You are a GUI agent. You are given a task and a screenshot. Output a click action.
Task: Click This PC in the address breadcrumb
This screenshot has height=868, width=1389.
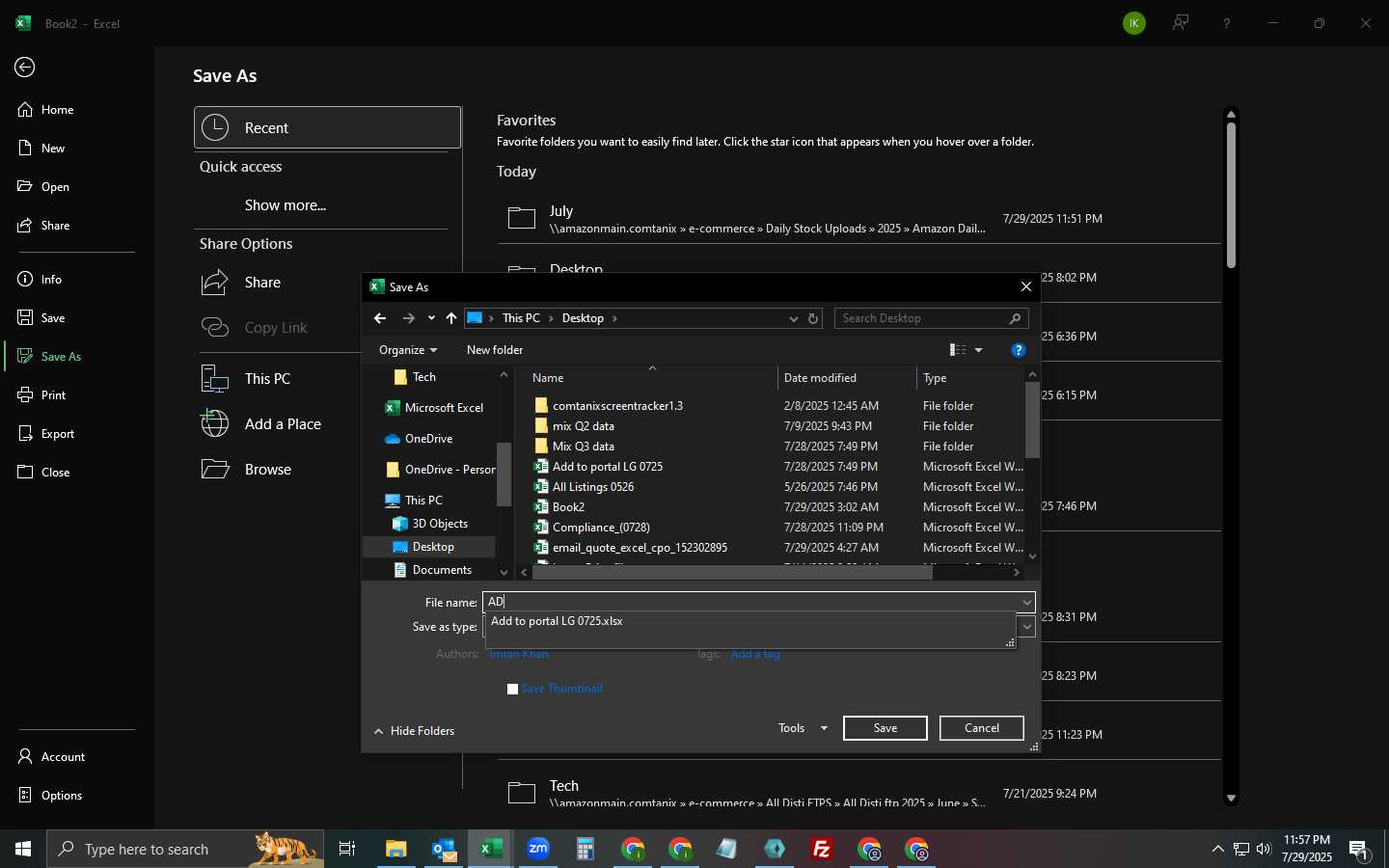pyautogui.click(x=521, y=318)
